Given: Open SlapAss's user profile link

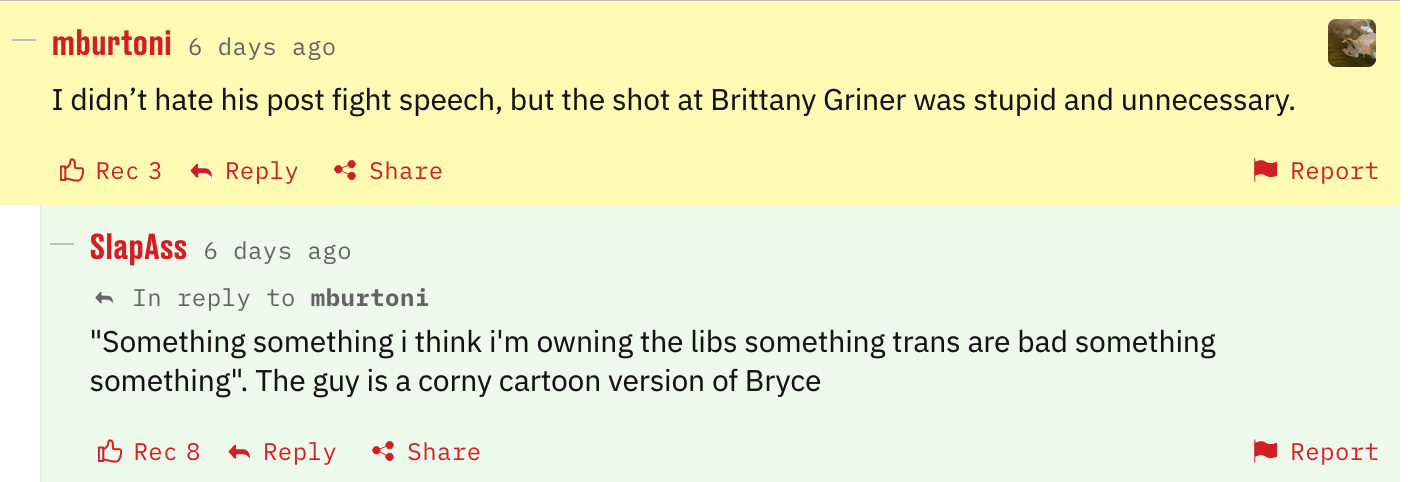Looking at the screenshot, I should pyautogui.click(x=138, y=248).
